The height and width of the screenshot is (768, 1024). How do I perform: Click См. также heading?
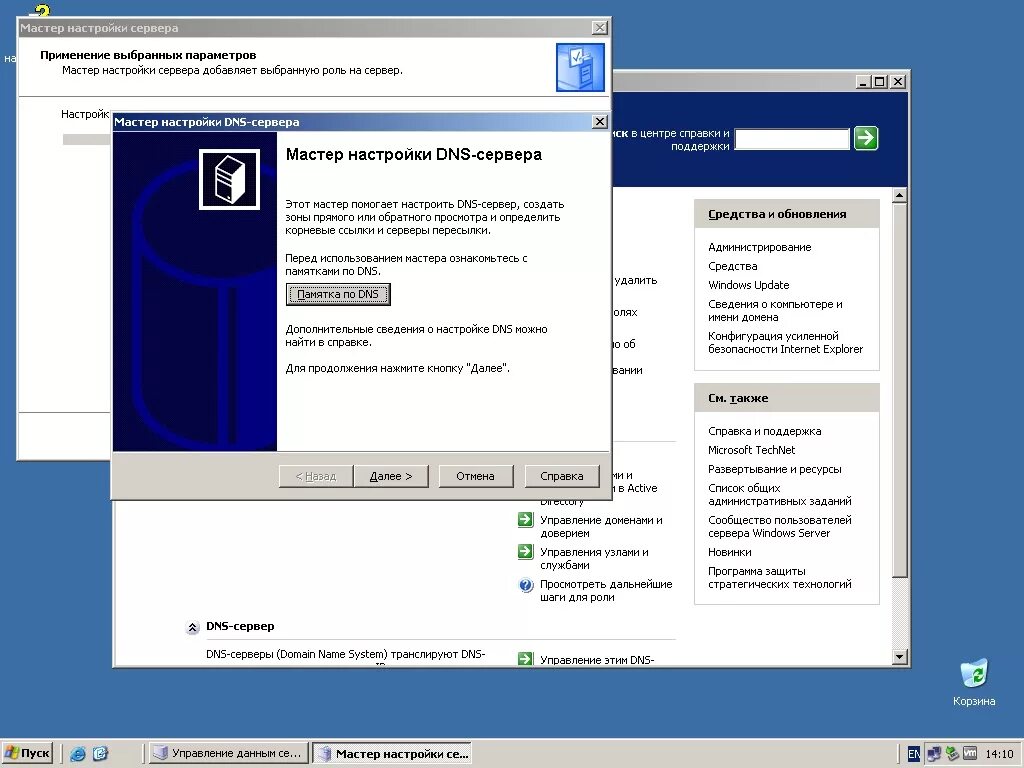(x=738, y=398)
